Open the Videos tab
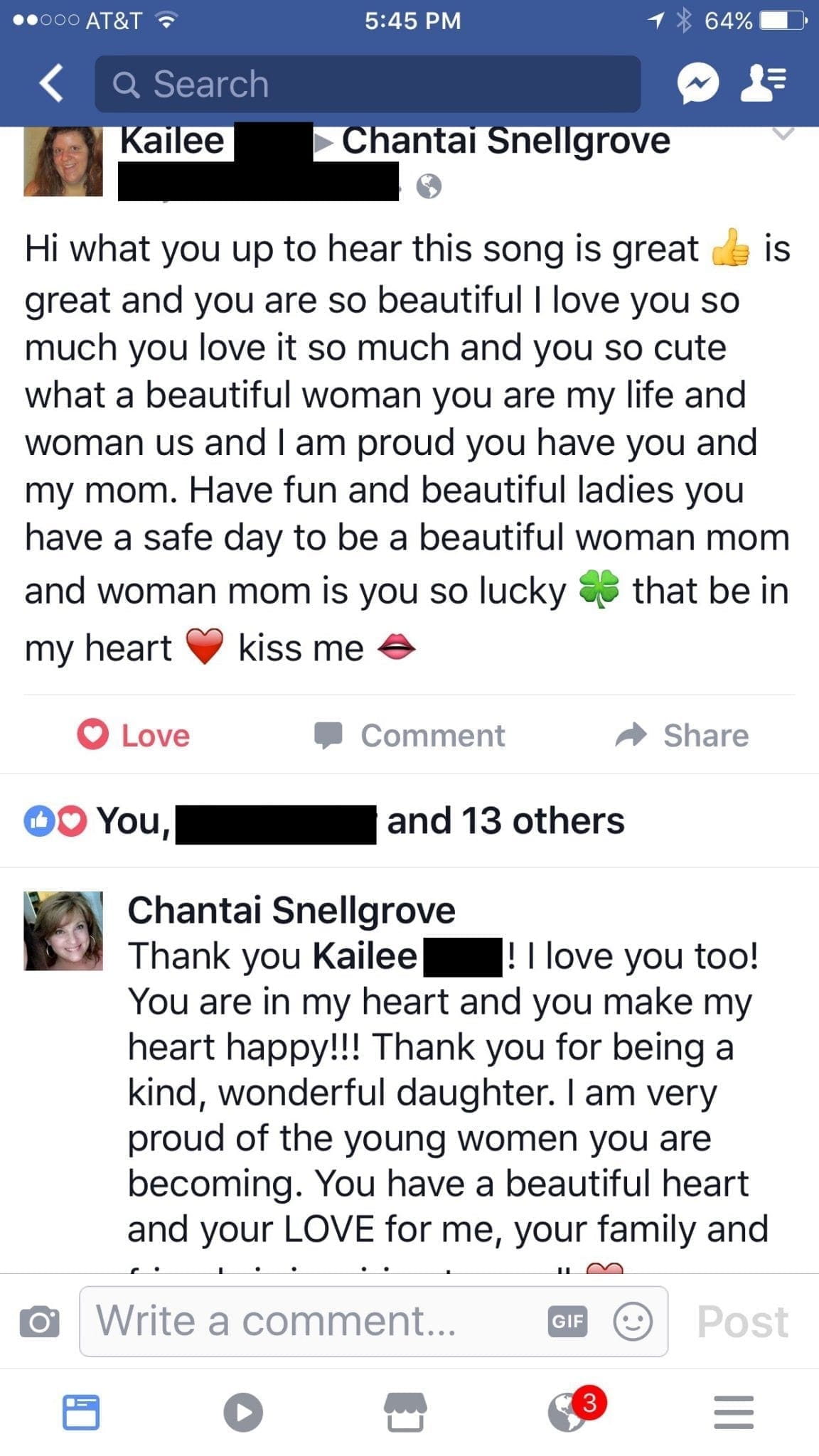 tap(243, 1411)
